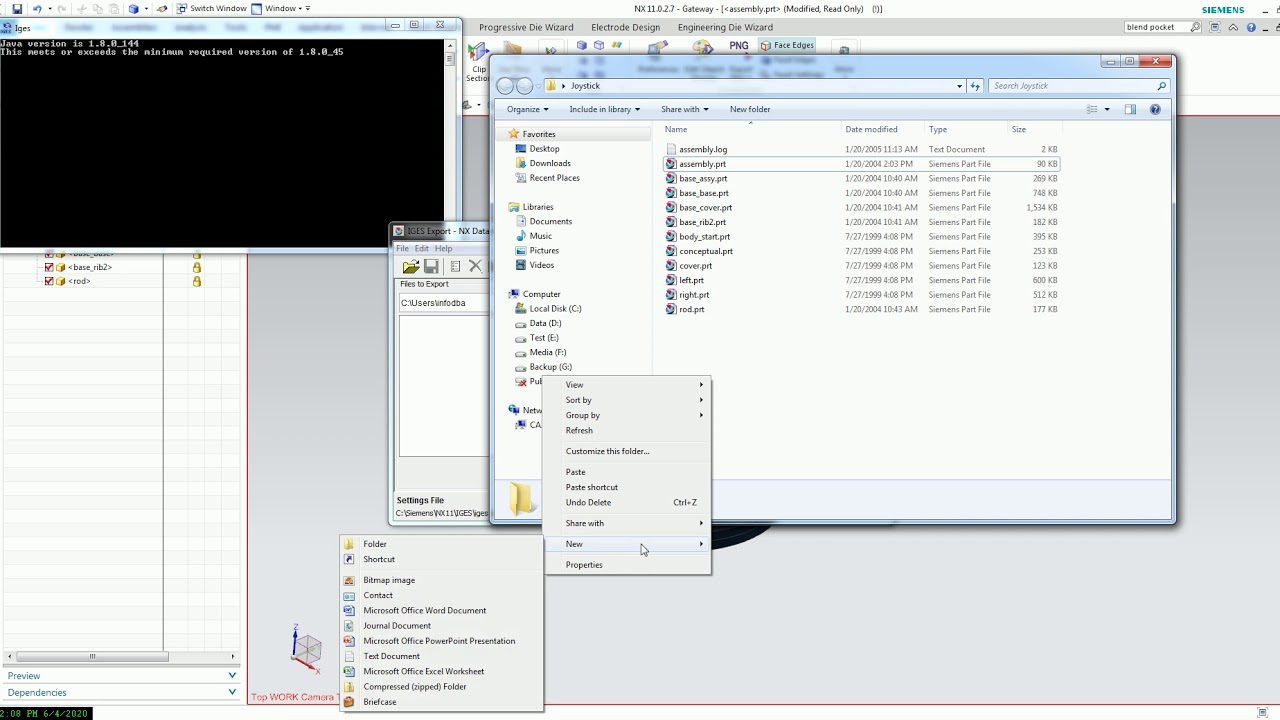Choose Compressed (zipped) Folder in New submenu

click(x=441, y=687)
